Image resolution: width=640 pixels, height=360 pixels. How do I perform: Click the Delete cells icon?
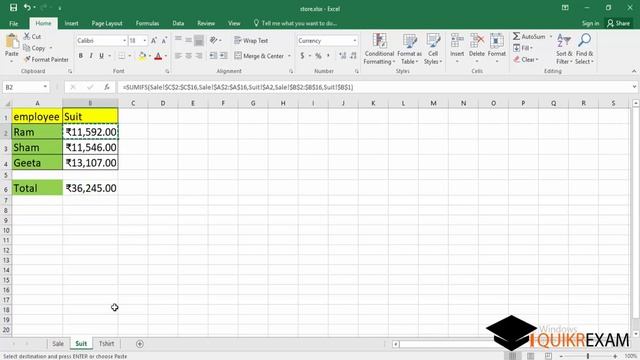click(x=477, y=41)
